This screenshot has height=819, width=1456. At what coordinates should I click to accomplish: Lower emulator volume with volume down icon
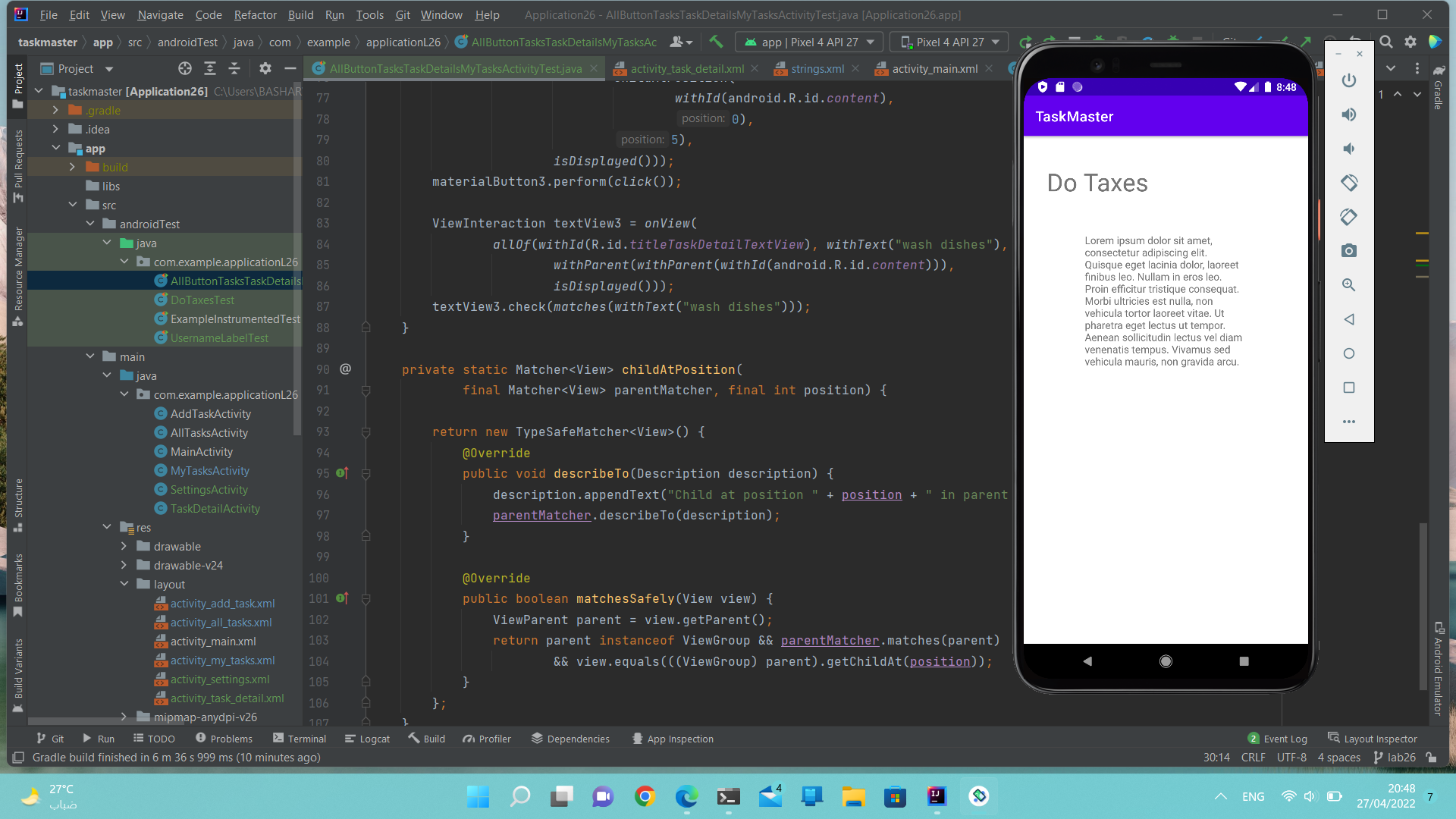[x=1348, y=149]
